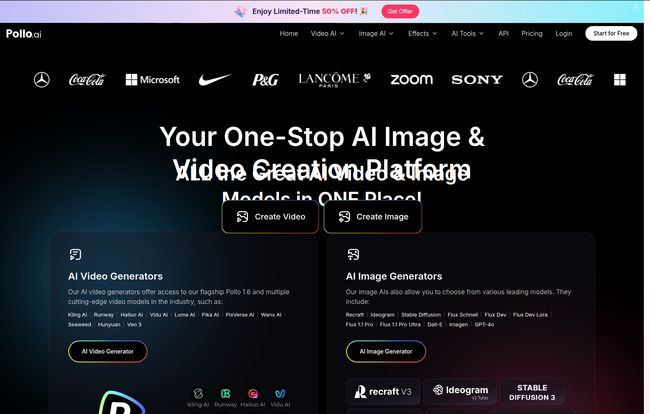This screenshot has width=650, height=414.
Task: Expand the AI Tools dropdown menu
Action: [x=468, y=34]
